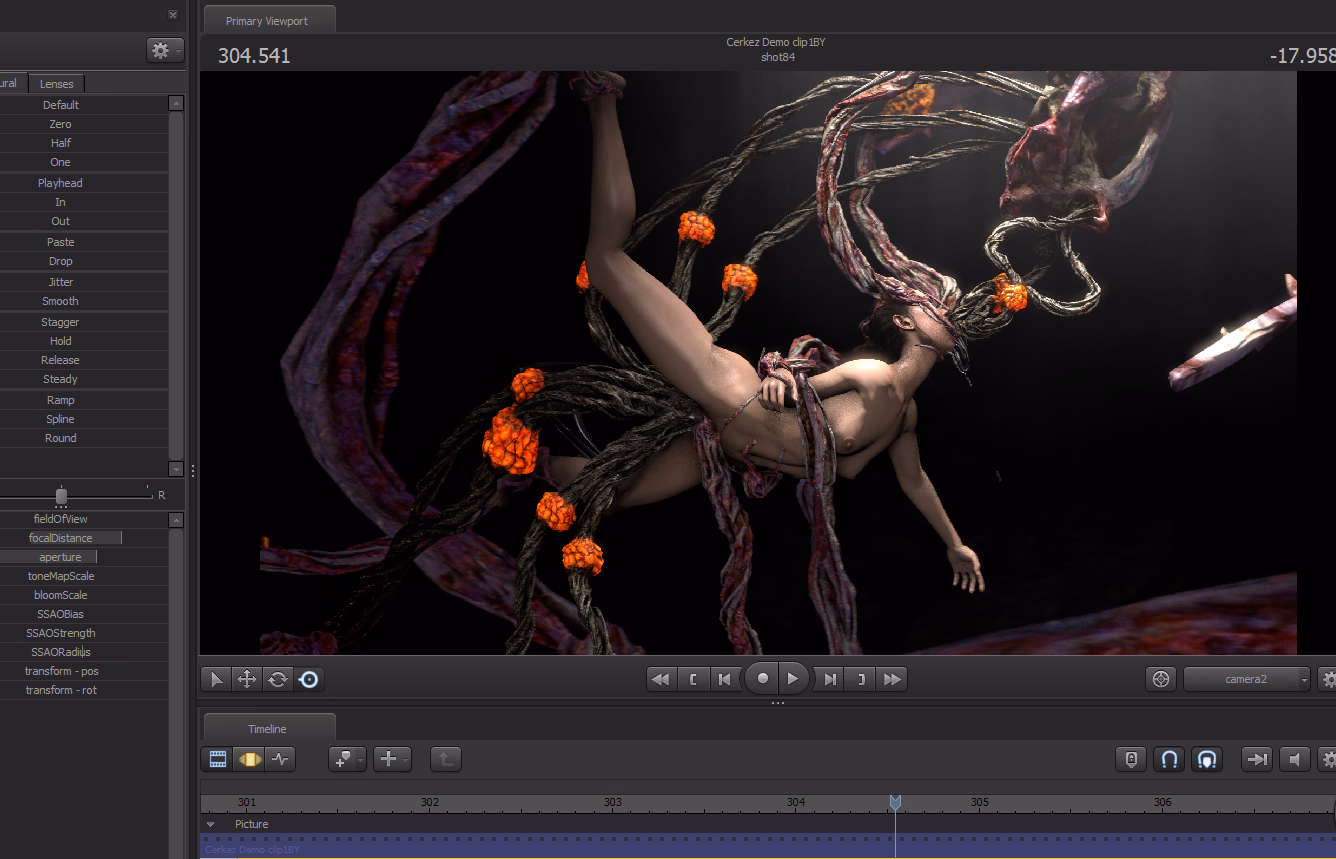Screen dimensions: 1336x859
Task: Switch to the Lenses tab
Action: pos(57,84)
